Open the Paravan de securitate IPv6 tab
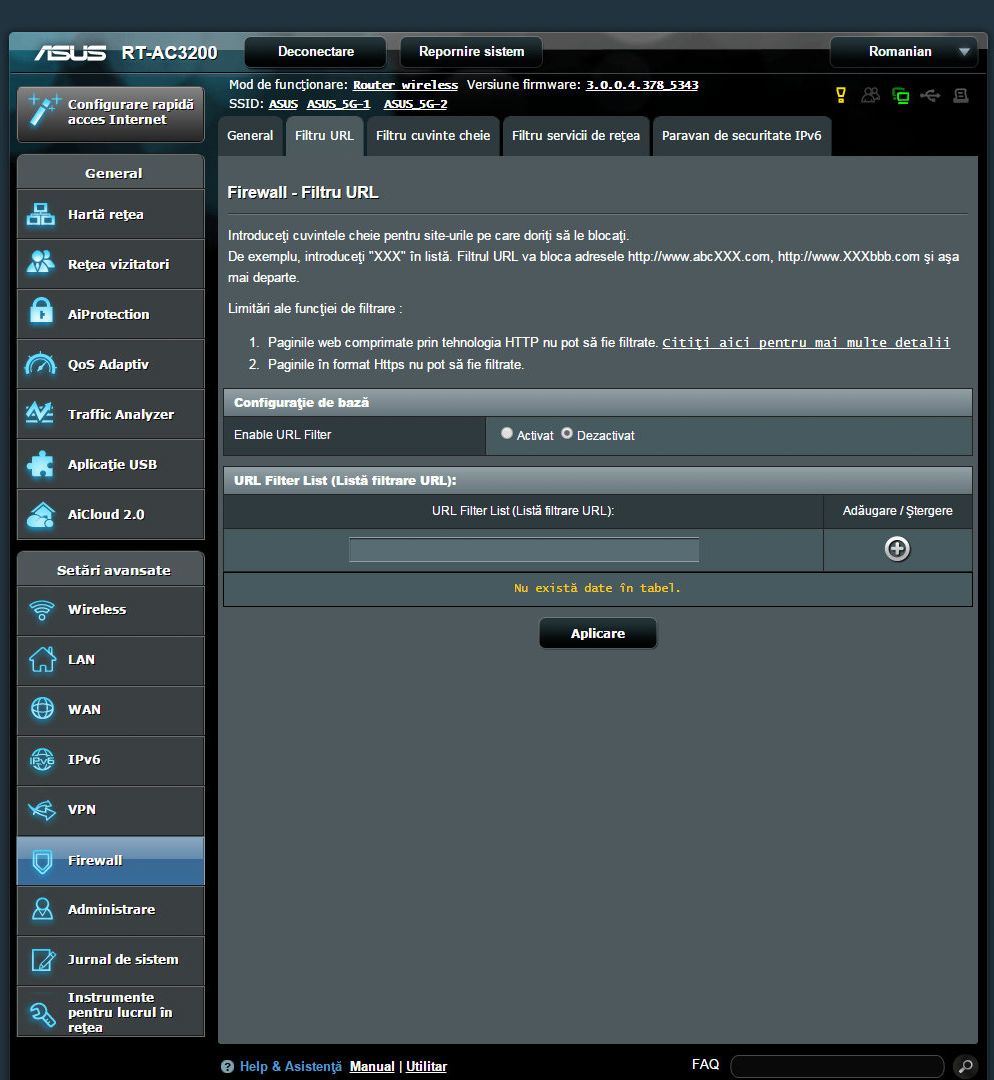Image resolution: width=994 pixels, height=1080 pixels. (x=741, y=136)
